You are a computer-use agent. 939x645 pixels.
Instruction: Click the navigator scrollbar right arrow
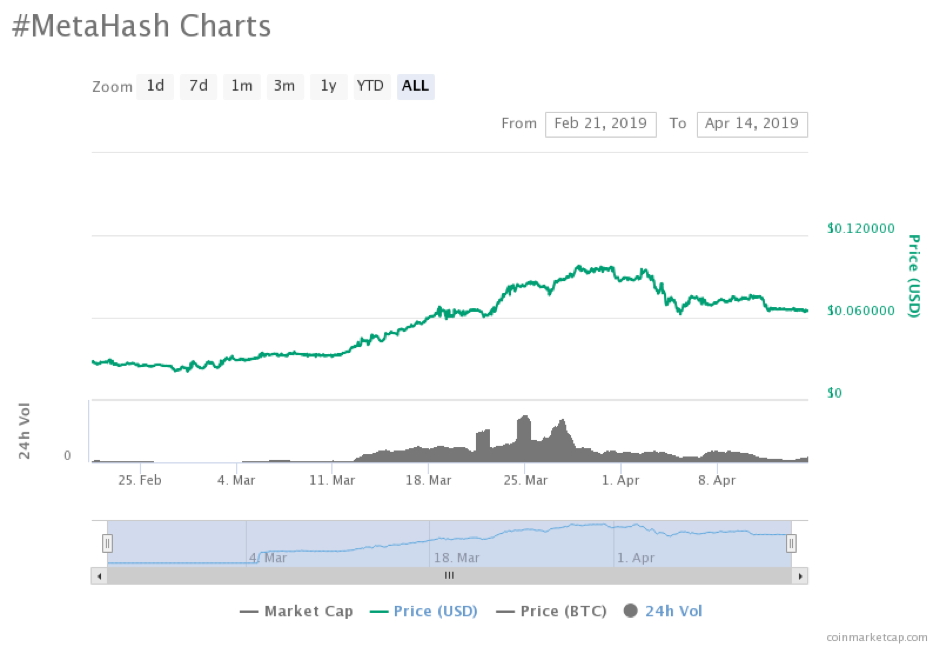[800, 576]
